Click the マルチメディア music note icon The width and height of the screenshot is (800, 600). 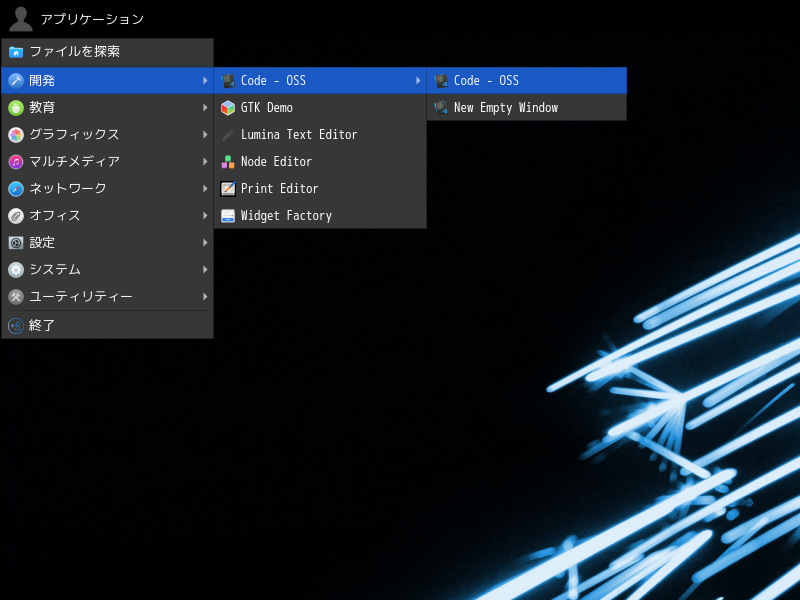[x=16, y=162]
